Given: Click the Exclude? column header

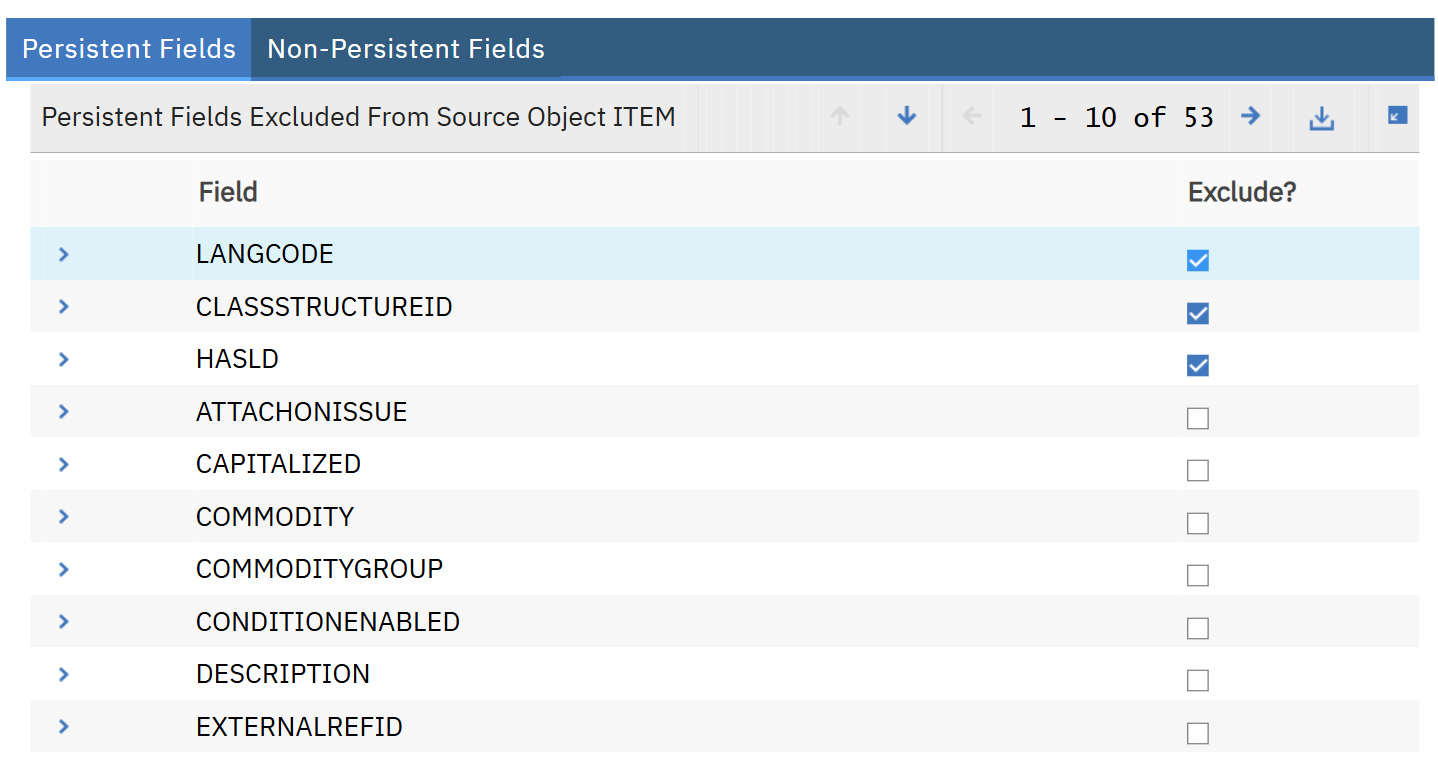Looking at the screenshot, I should 1241,192.
